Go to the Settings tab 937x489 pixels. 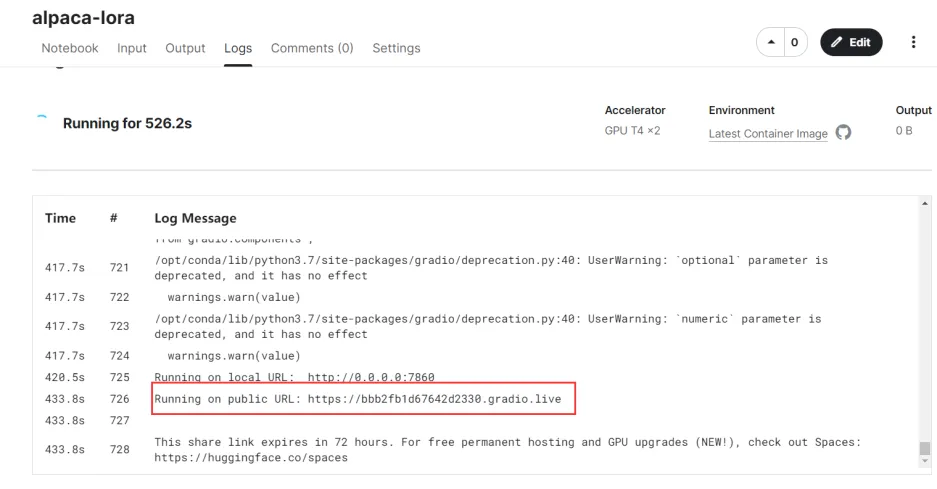(396, 48)
